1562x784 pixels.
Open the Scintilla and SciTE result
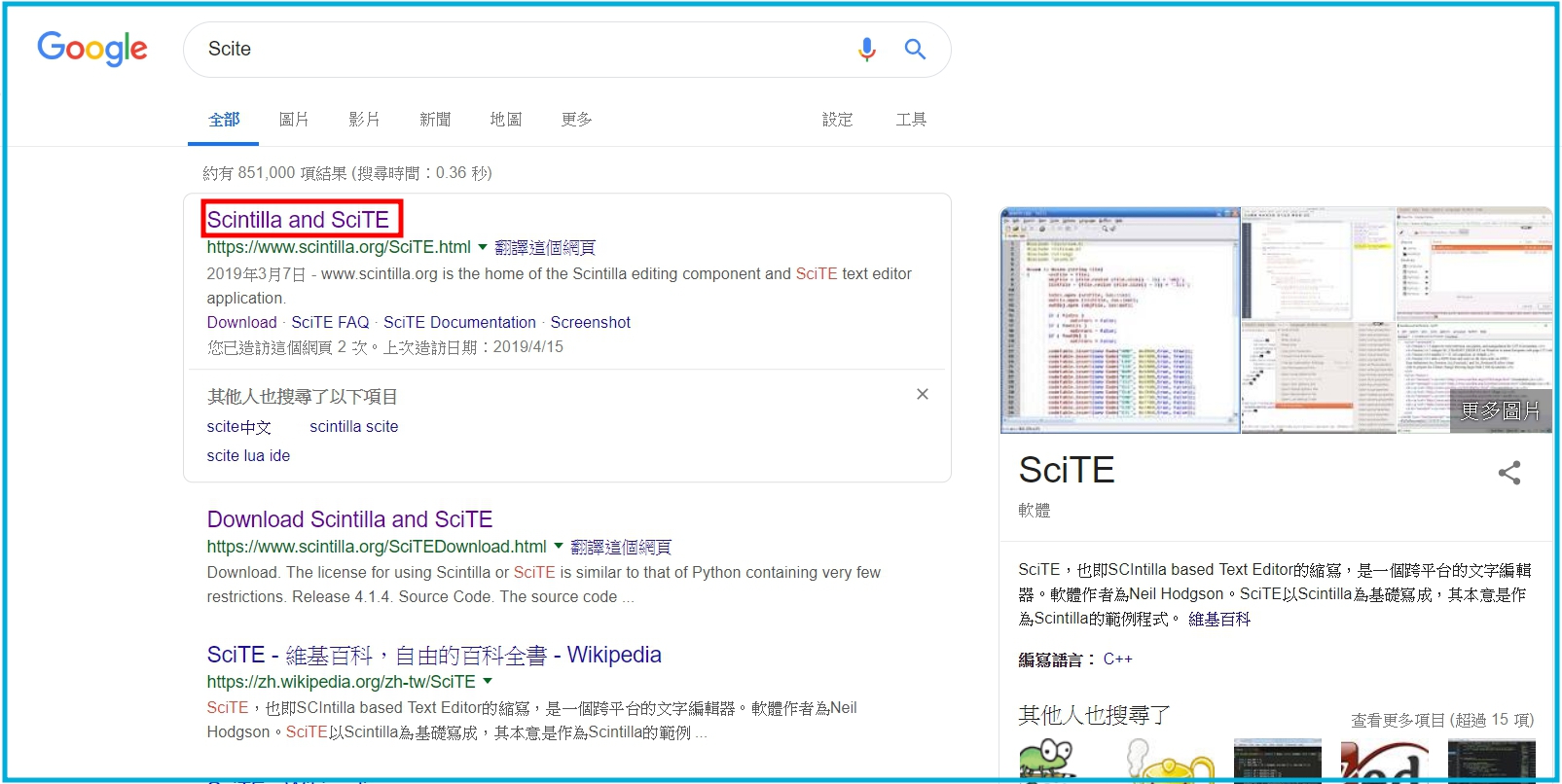[x=299, y=220]
